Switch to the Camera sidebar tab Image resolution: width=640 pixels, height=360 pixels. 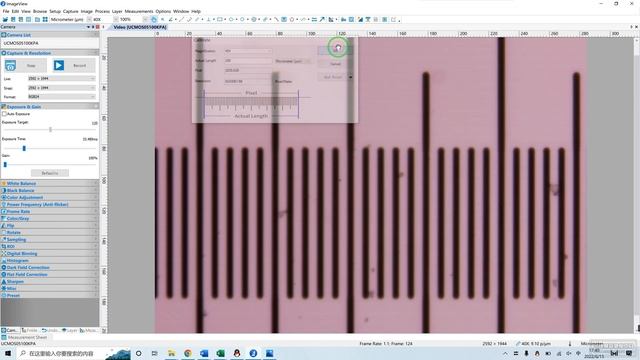coord(10,330)
